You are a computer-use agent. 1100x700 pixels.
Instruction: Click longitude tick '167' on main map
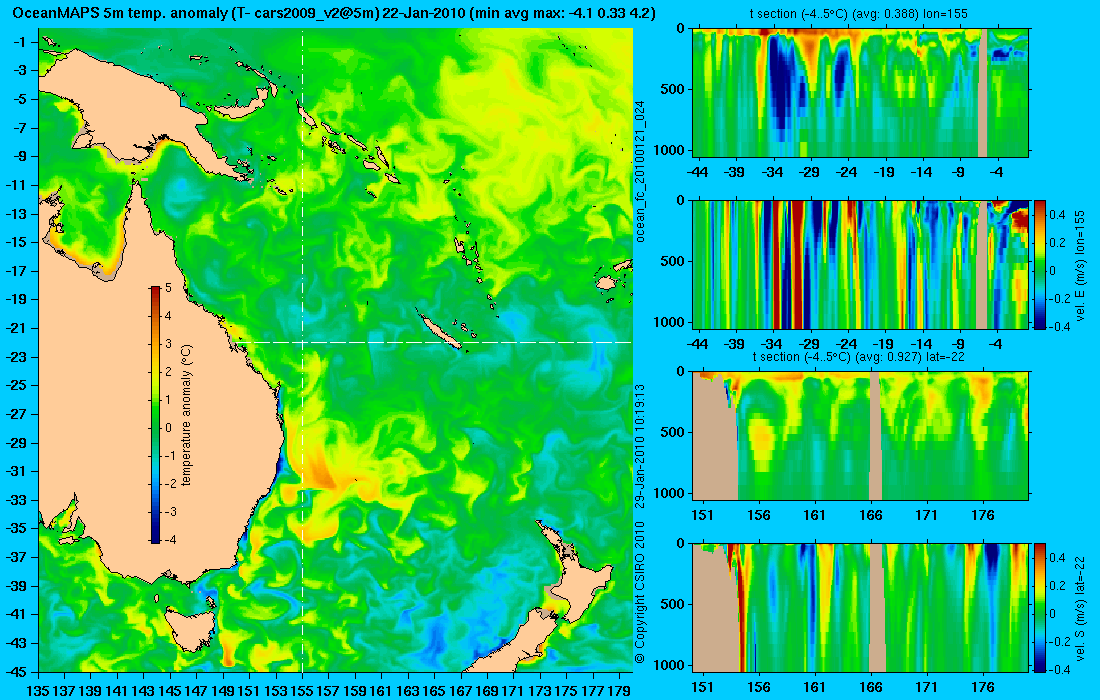(x=461, y=691)
